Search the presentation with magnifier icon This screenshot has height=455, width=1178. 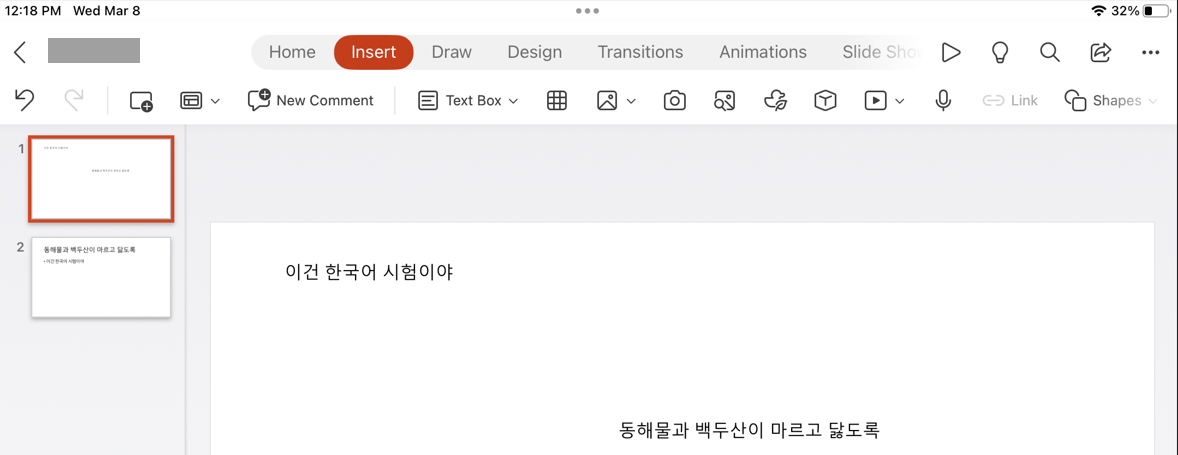point(1050,52)
